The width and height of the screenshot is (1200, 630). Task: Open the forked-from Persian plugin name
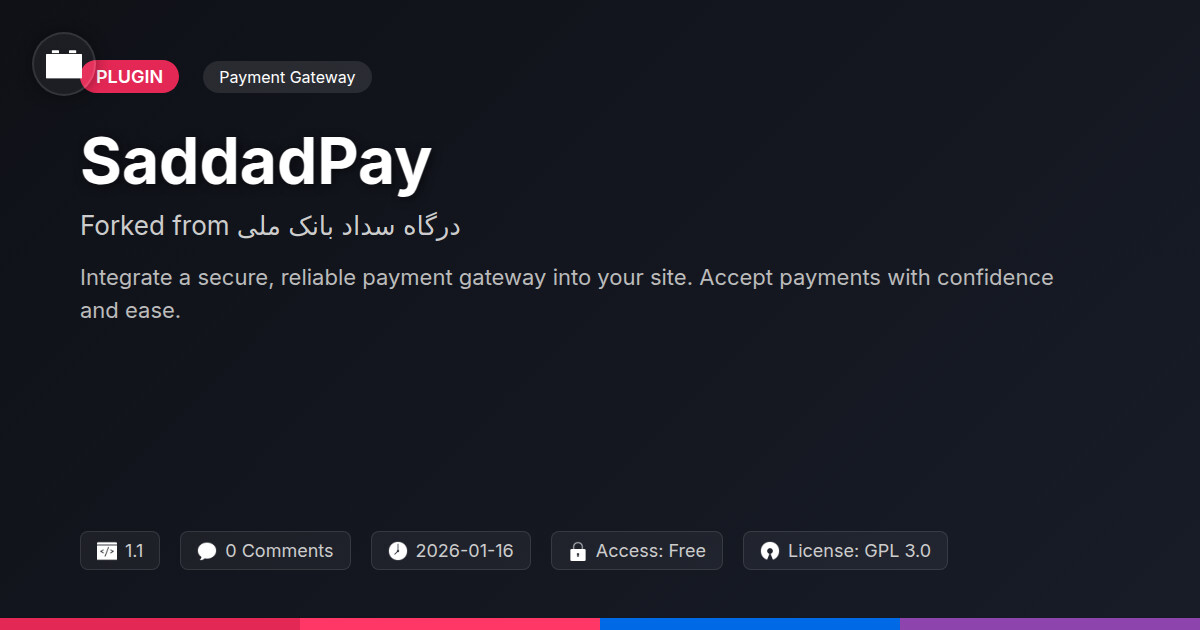(348, 227)
